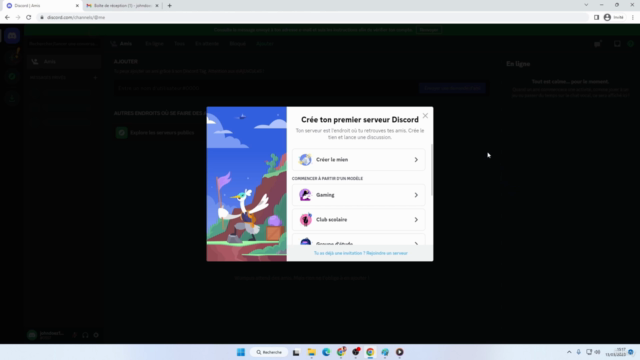Toggle the headphones deafen icon
This screenshot has width=640, height=360.
pos(85,335)
